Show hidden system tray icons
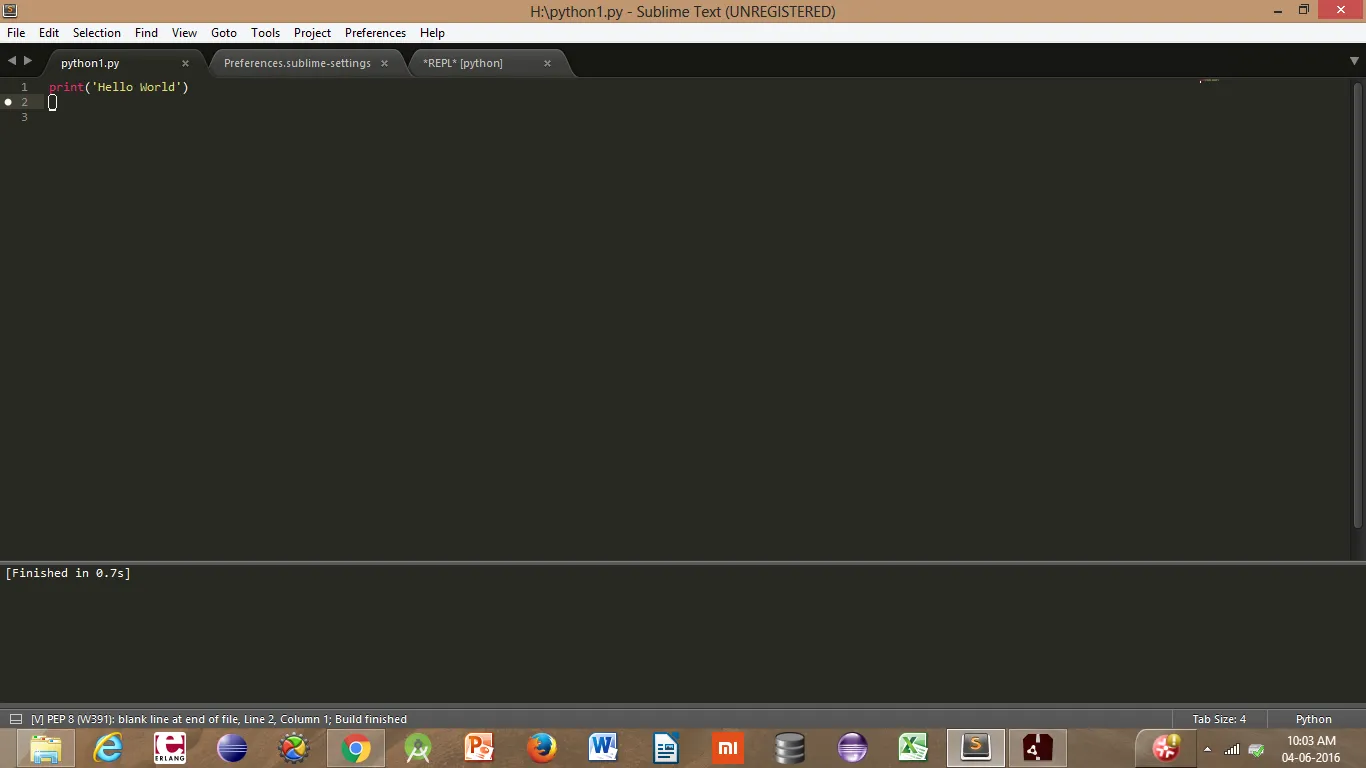 click(1207, 749)
